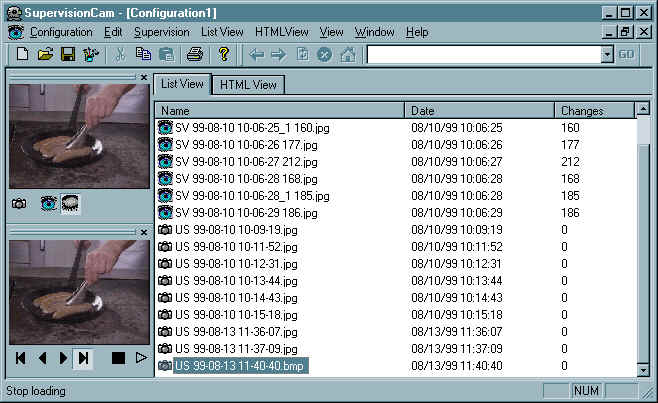Expand the address bar dropdown arrow
658x403 pixels.
click(x=607, y=55)
